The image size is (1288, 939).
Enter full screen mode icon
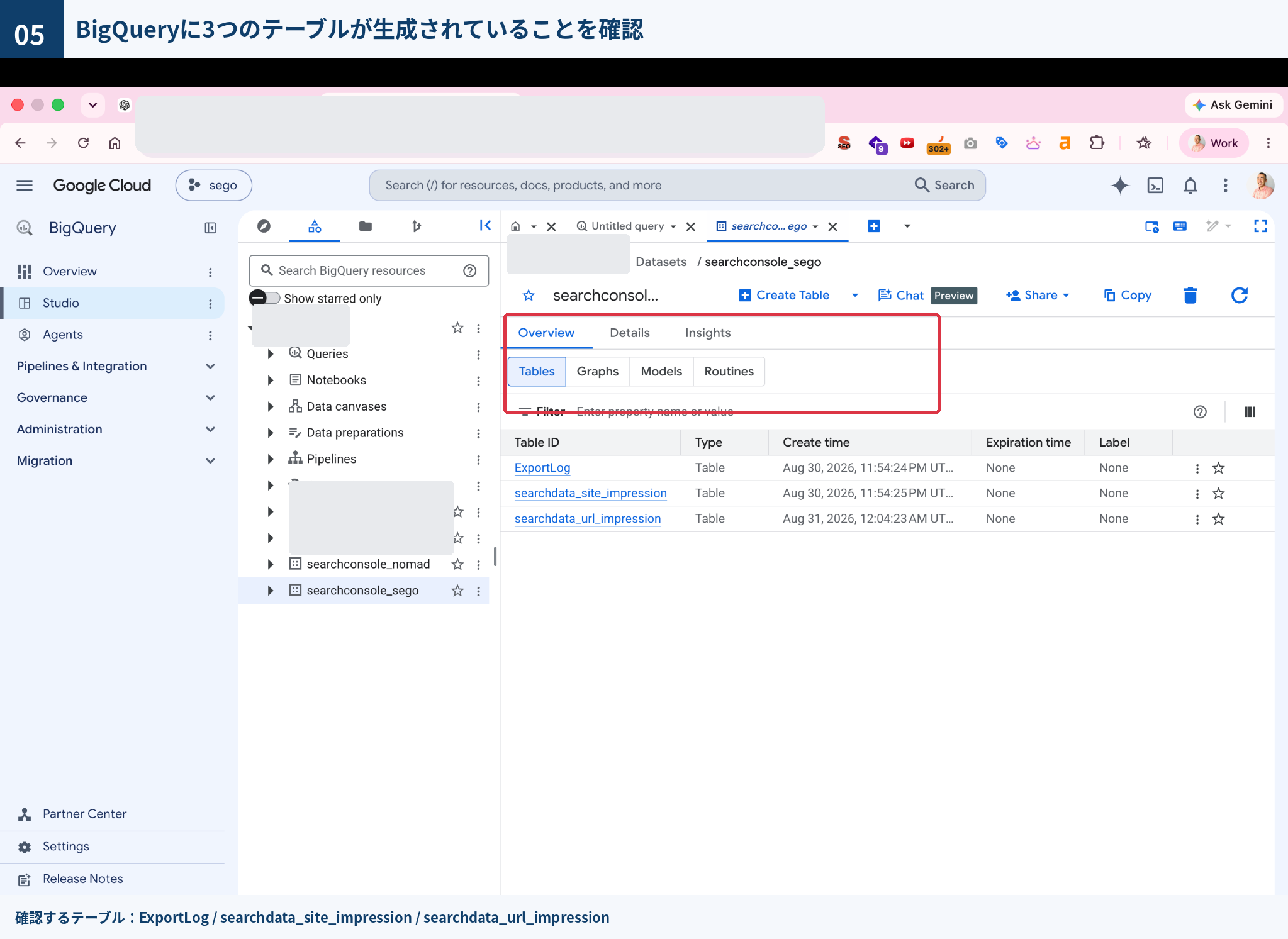click(x=1260, y=226)
